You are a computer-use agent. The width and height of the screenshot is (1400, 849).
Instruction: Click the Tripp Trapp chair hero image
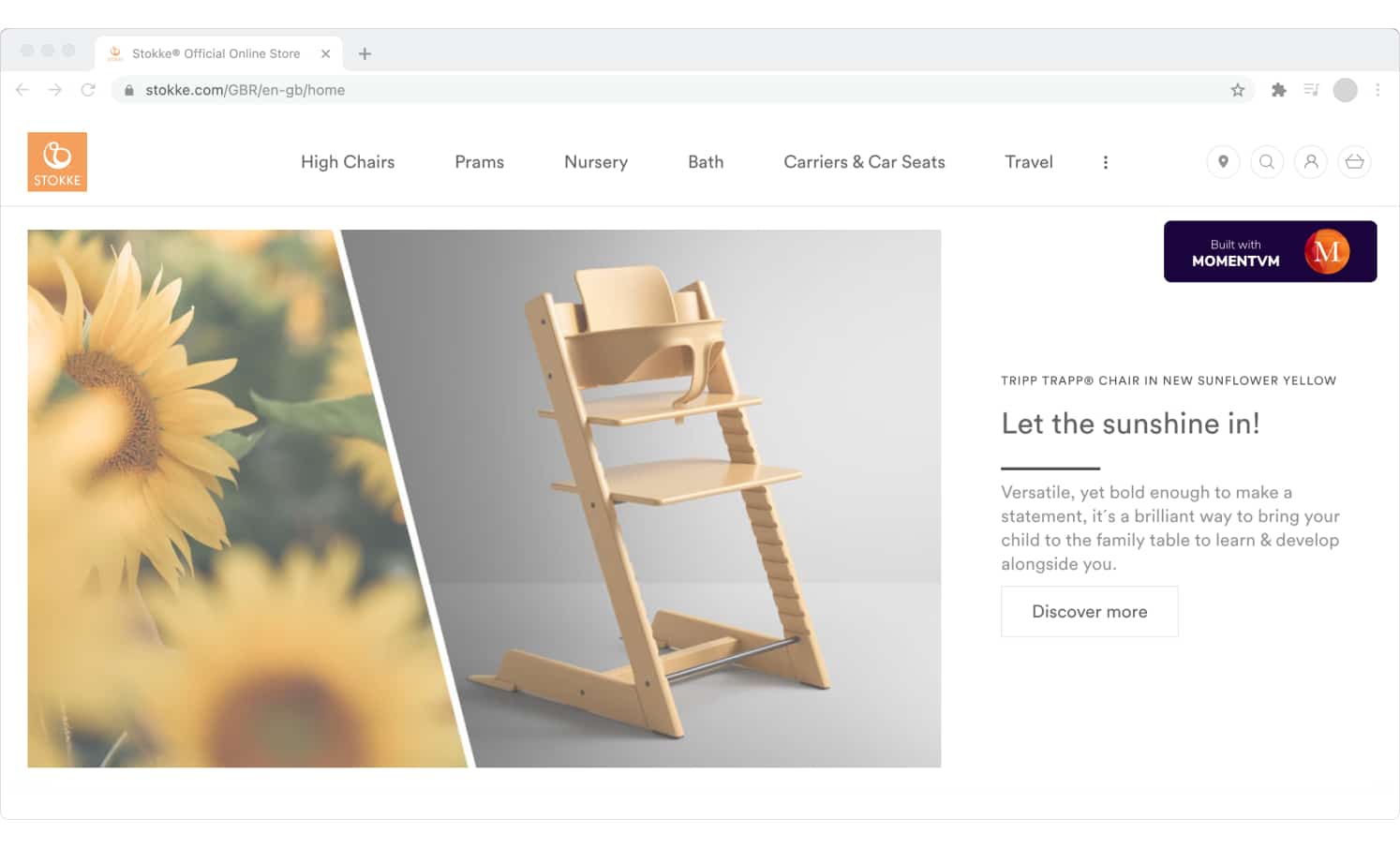484,499
